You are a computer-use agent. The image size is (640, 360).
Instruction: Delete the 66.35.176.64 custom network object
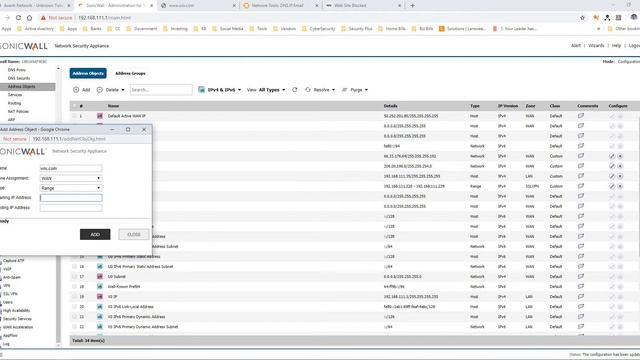[620, 156]
